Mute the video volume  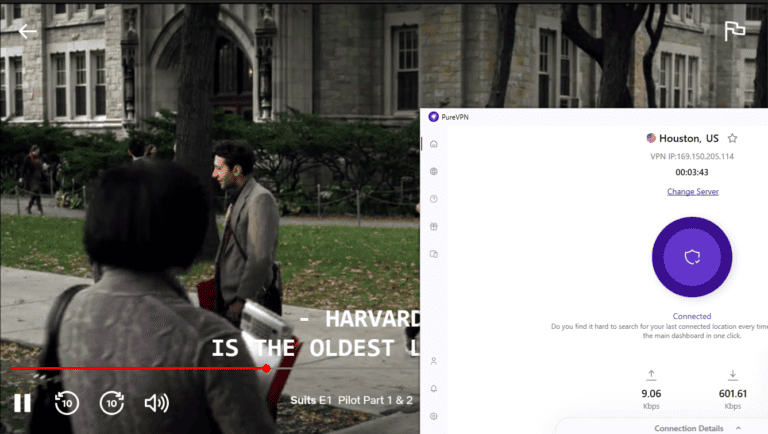click(x=156, y=403)
